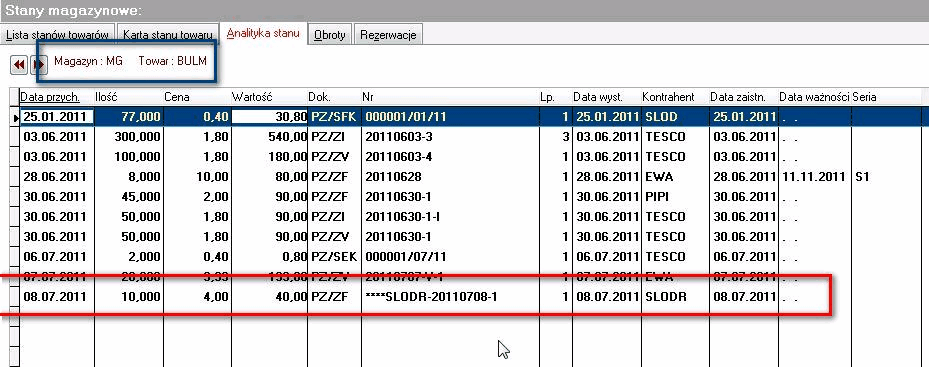Go to first record with double-arrow button

coord(19,65)
